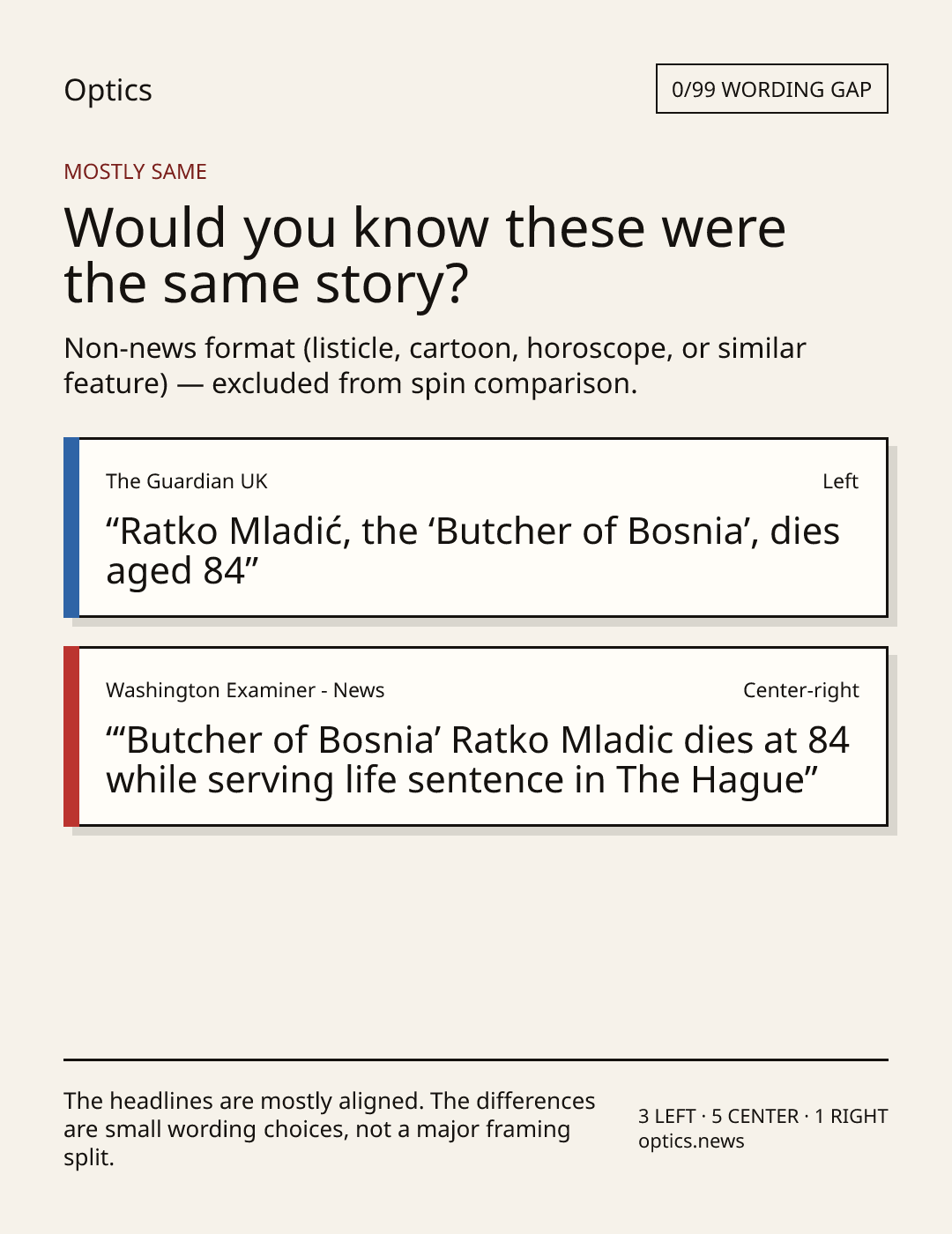The width and height of the screenshot is (952, 1234).
Task: Click the Washington Examiner - News source name
Action: coord(245,690)
